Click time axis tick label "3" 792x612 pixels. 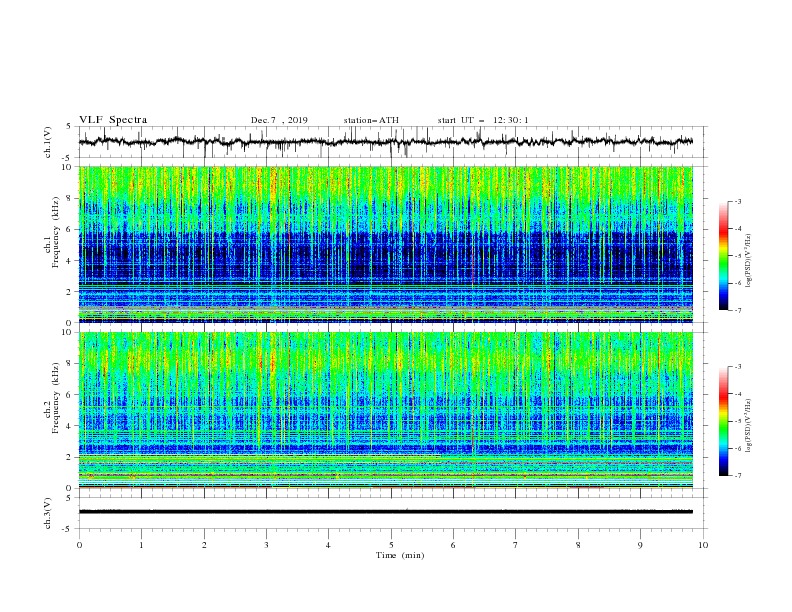pos(266,545)
